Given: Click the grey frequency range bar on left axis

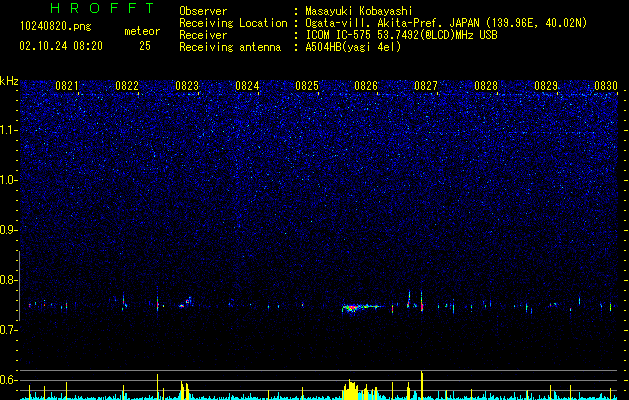Looking at the screenshot, I should click(19, 286).
